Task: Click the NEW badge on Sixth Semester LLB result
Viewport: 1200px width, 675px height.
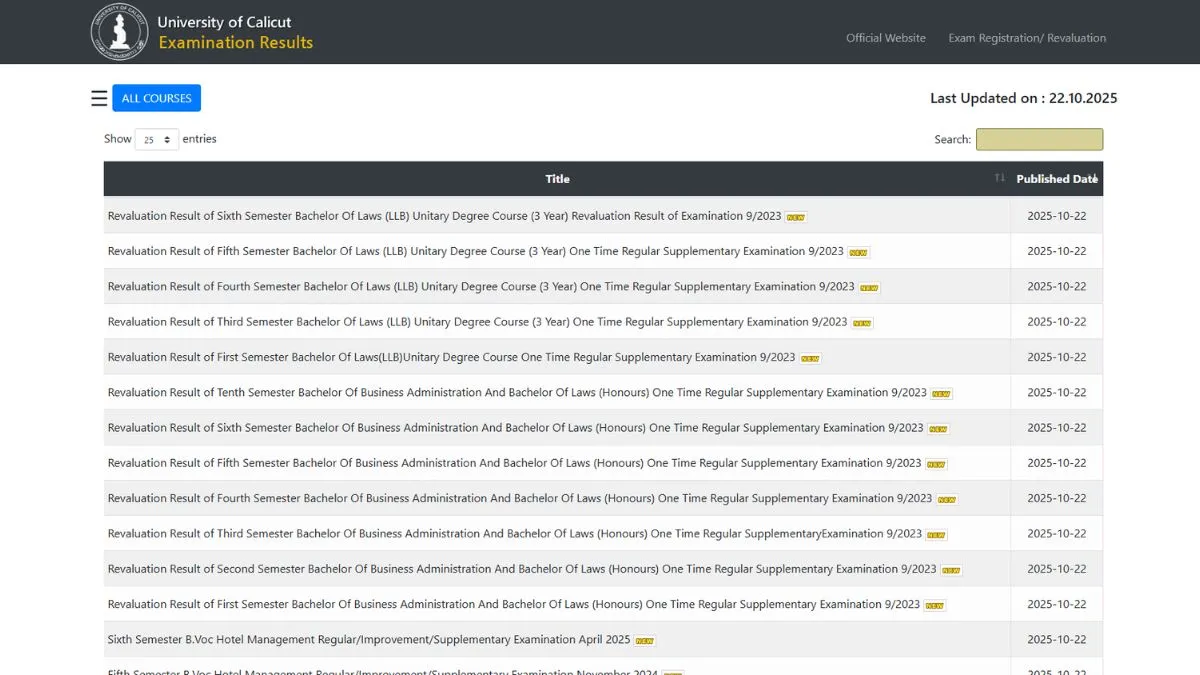Action: (x=795, y=217)
